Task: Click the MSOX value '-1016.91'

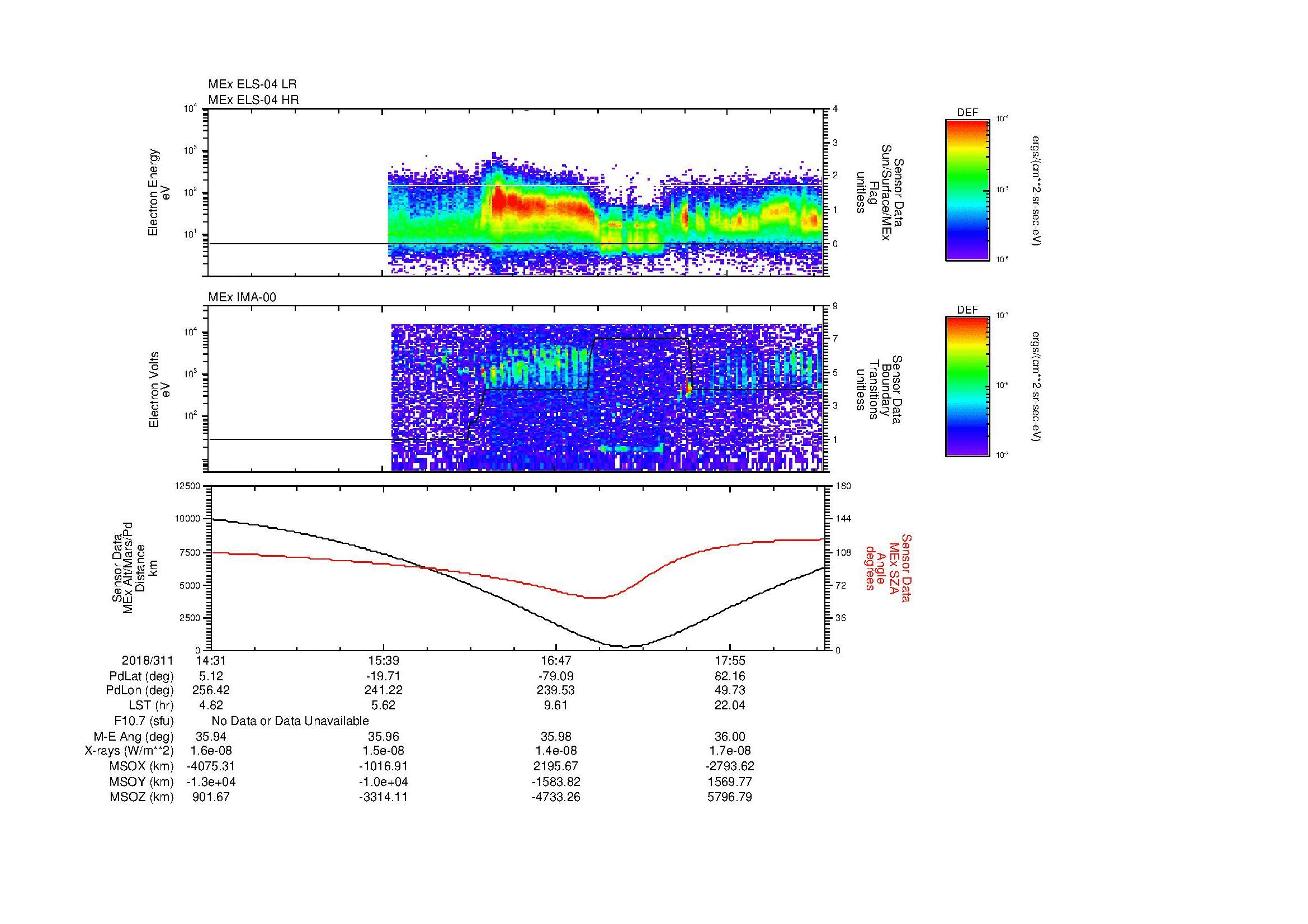Action: [384, 767]
